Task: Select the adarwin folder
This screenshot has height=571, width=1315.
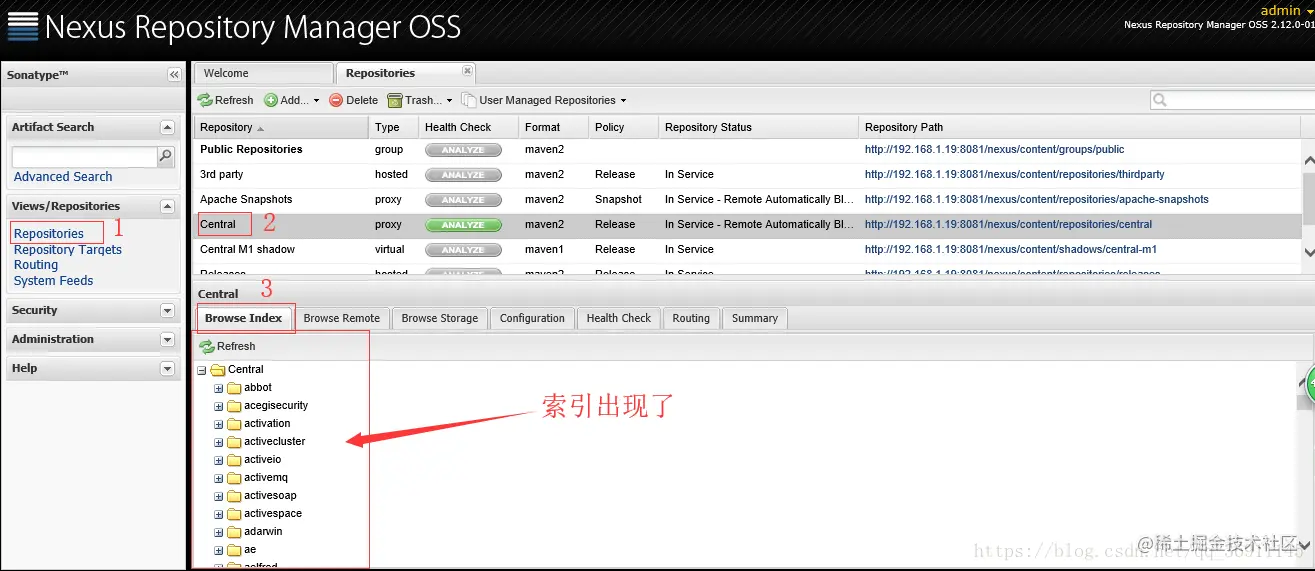Action: click(263, 532)
